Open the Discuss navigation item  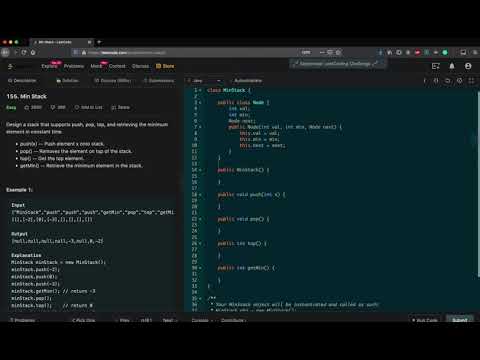point(140,66)
